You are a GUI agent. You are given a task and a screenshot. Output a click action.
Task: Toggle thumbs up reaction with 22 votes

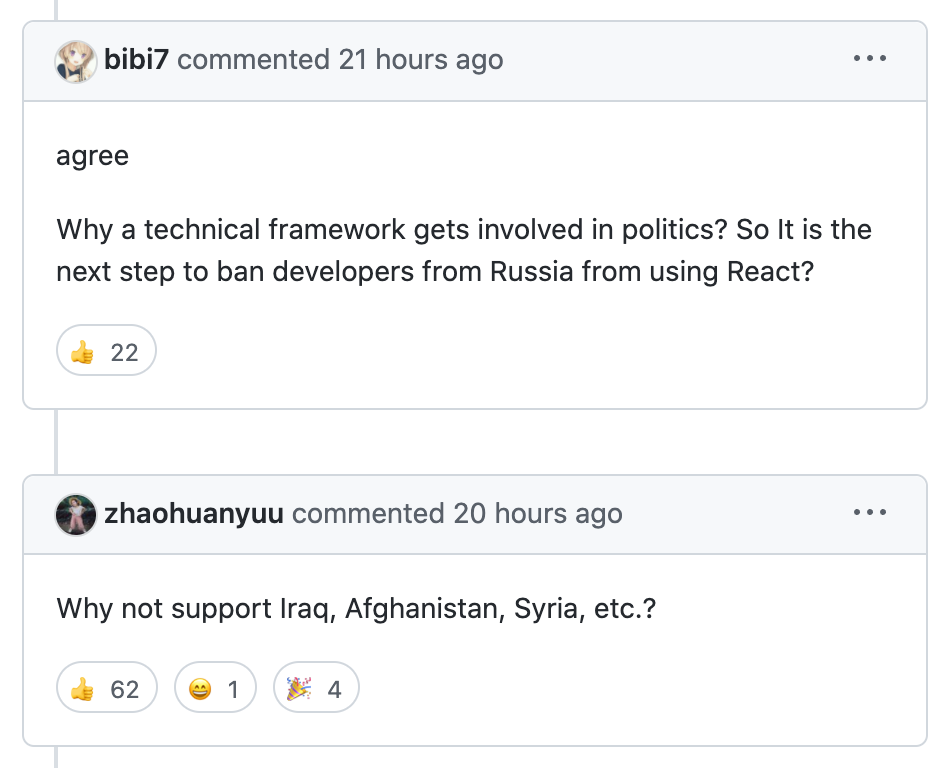pyautogui.click(x=106, y=350)
